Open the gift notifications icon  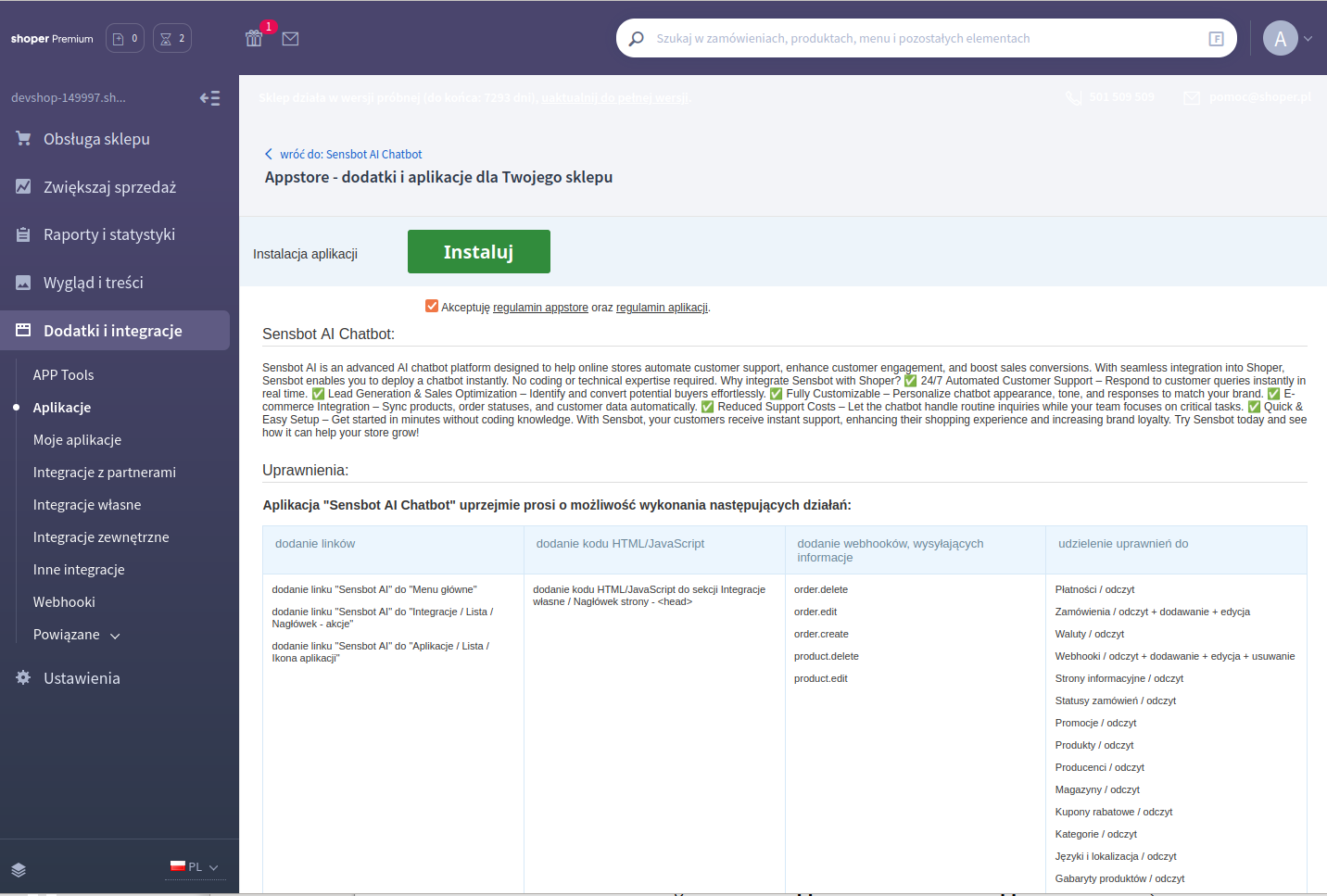(x=254, y=38)
